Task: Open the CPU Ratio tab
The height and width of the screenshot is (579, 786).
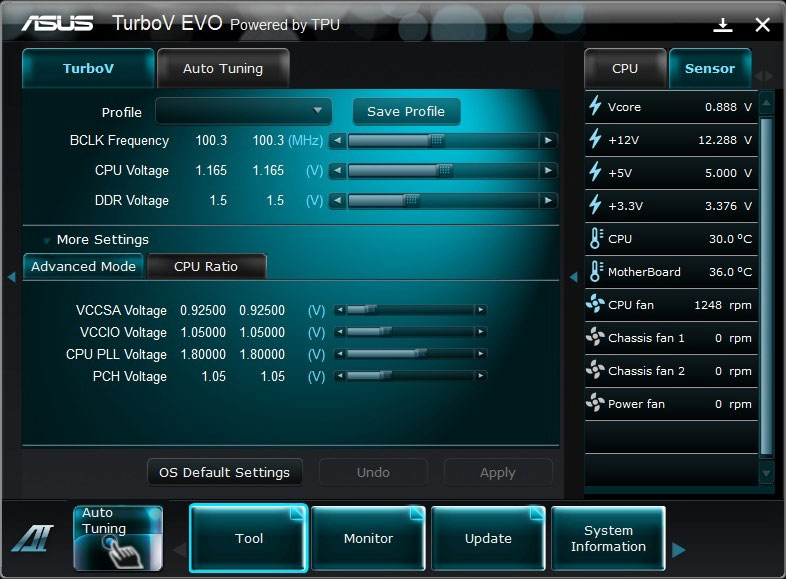Action: [x=206, y=266]
